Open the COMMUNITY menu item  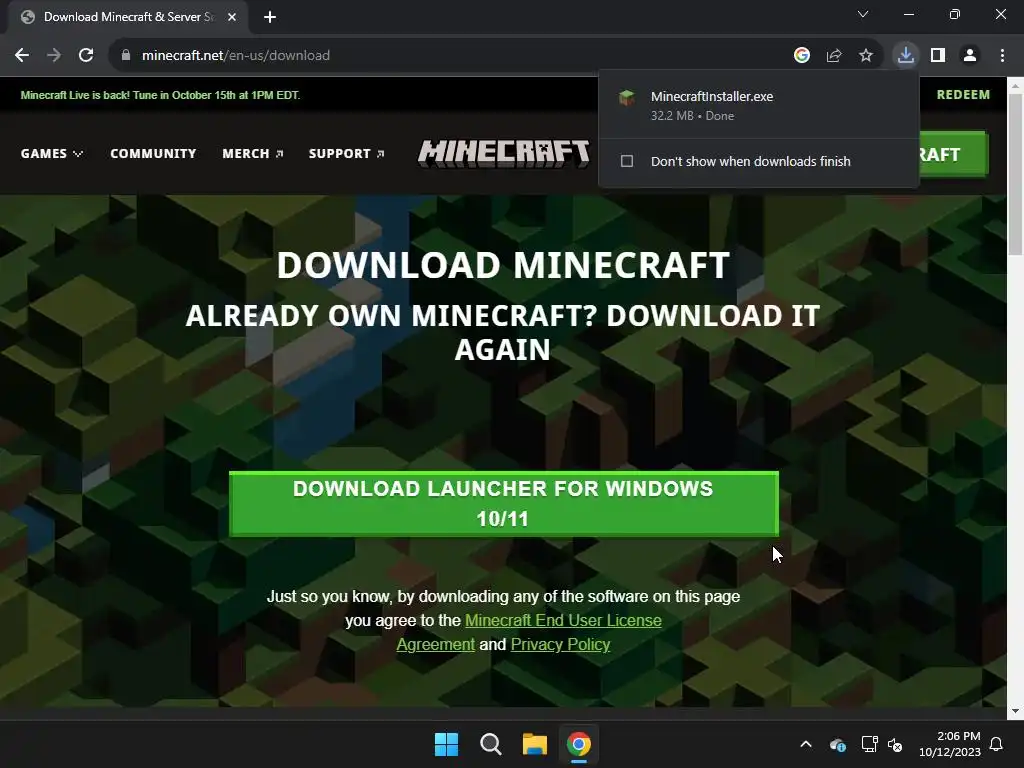click(153, 153)
